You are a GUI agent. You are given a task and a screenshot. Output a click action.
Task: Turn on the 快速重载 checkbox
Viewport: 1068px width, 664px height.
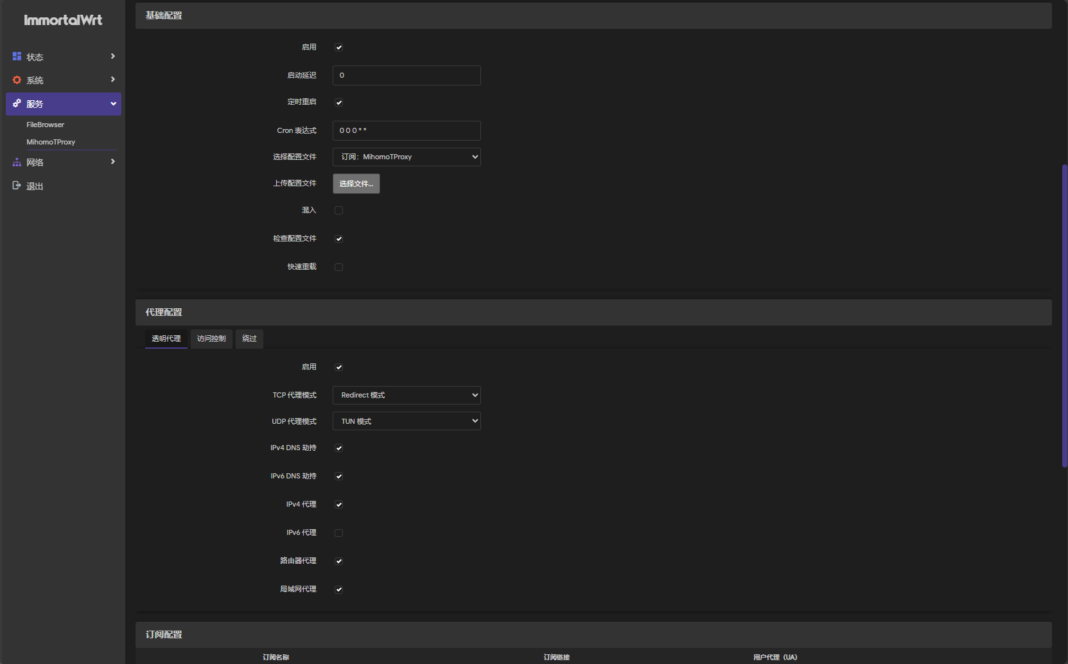(339, 267)
